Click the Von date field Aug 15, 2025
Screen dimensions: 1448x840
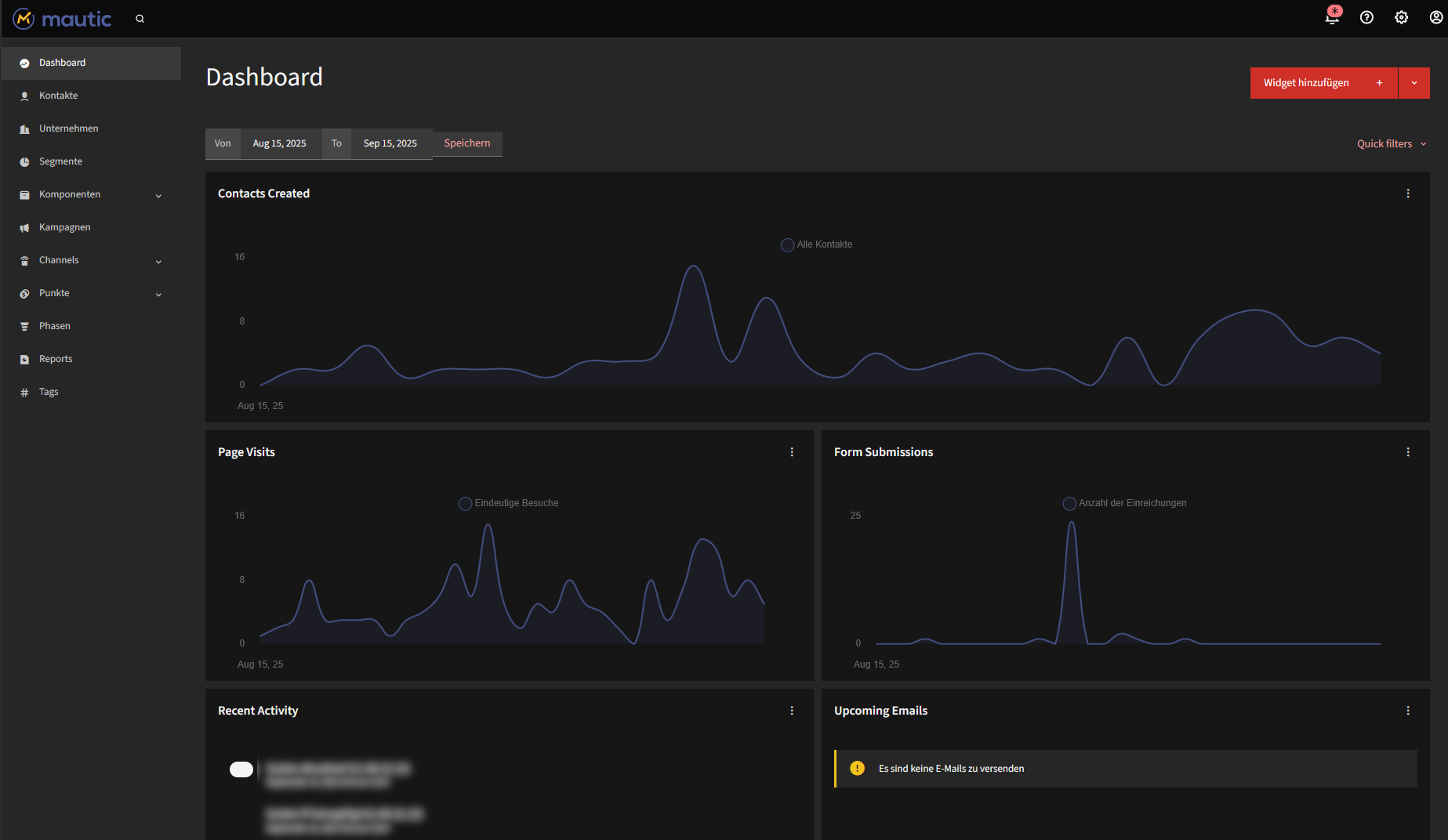point(279,143)
